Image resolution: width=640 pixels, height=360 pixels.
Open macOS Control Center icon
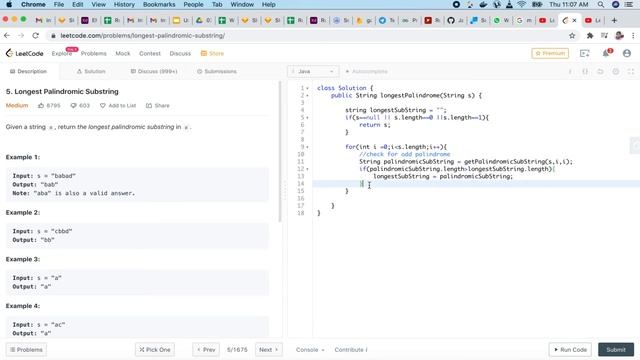629,4
